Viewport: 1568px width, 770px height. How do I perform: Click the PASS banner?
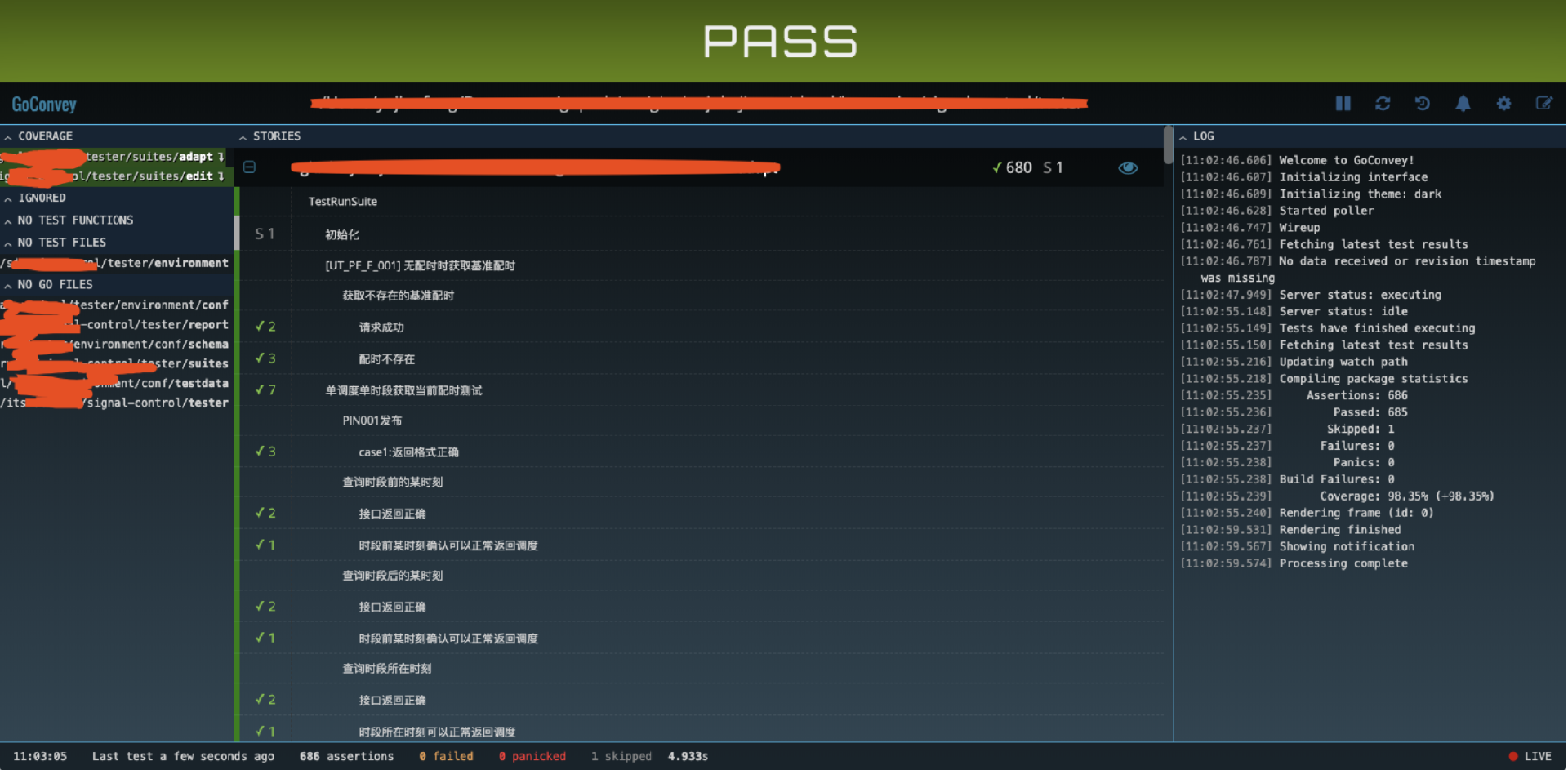click(x=782, y=41)
